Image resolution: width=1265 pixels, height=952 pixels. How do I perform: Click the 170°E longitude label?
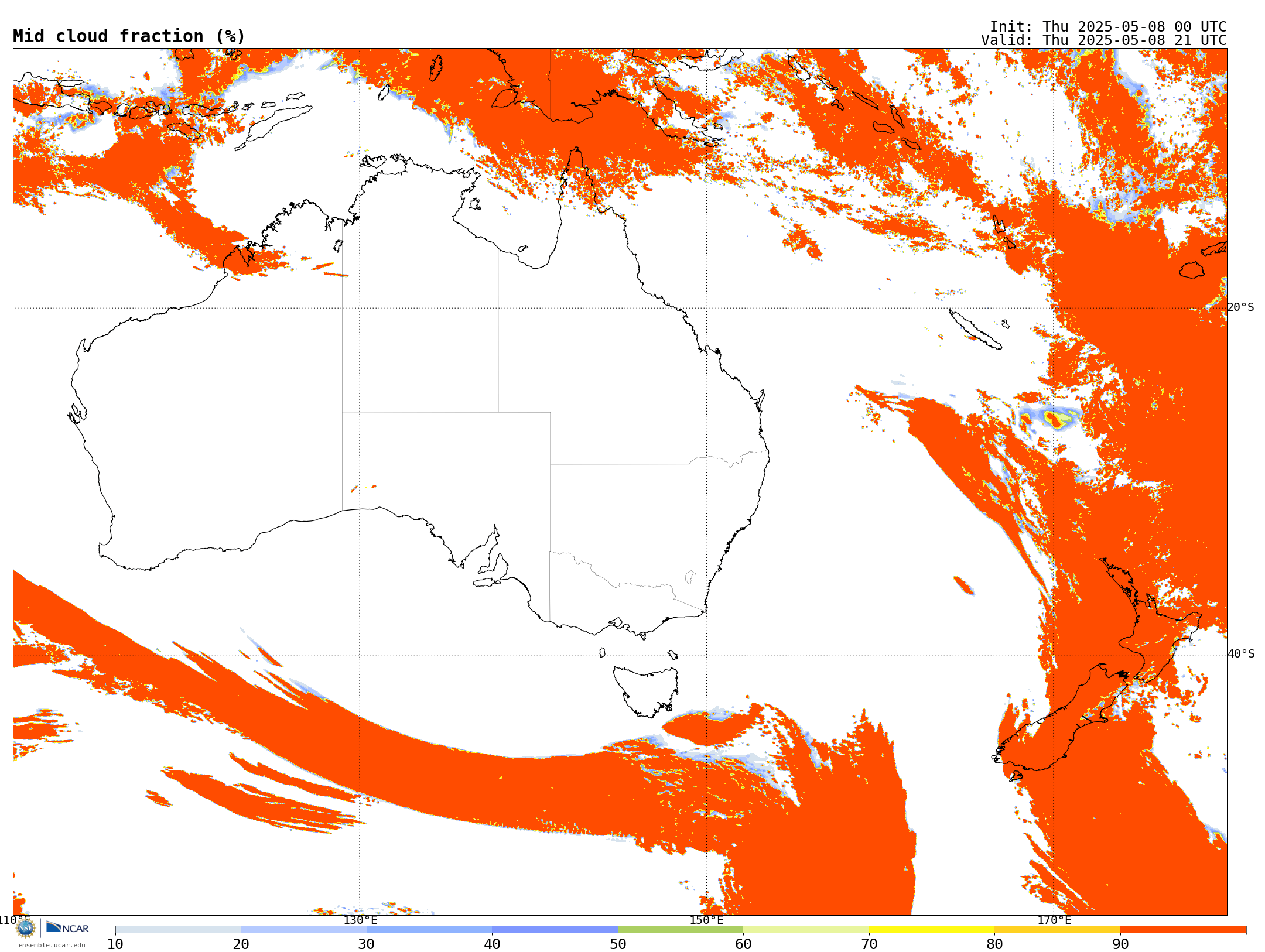[x=1054, y=920]
